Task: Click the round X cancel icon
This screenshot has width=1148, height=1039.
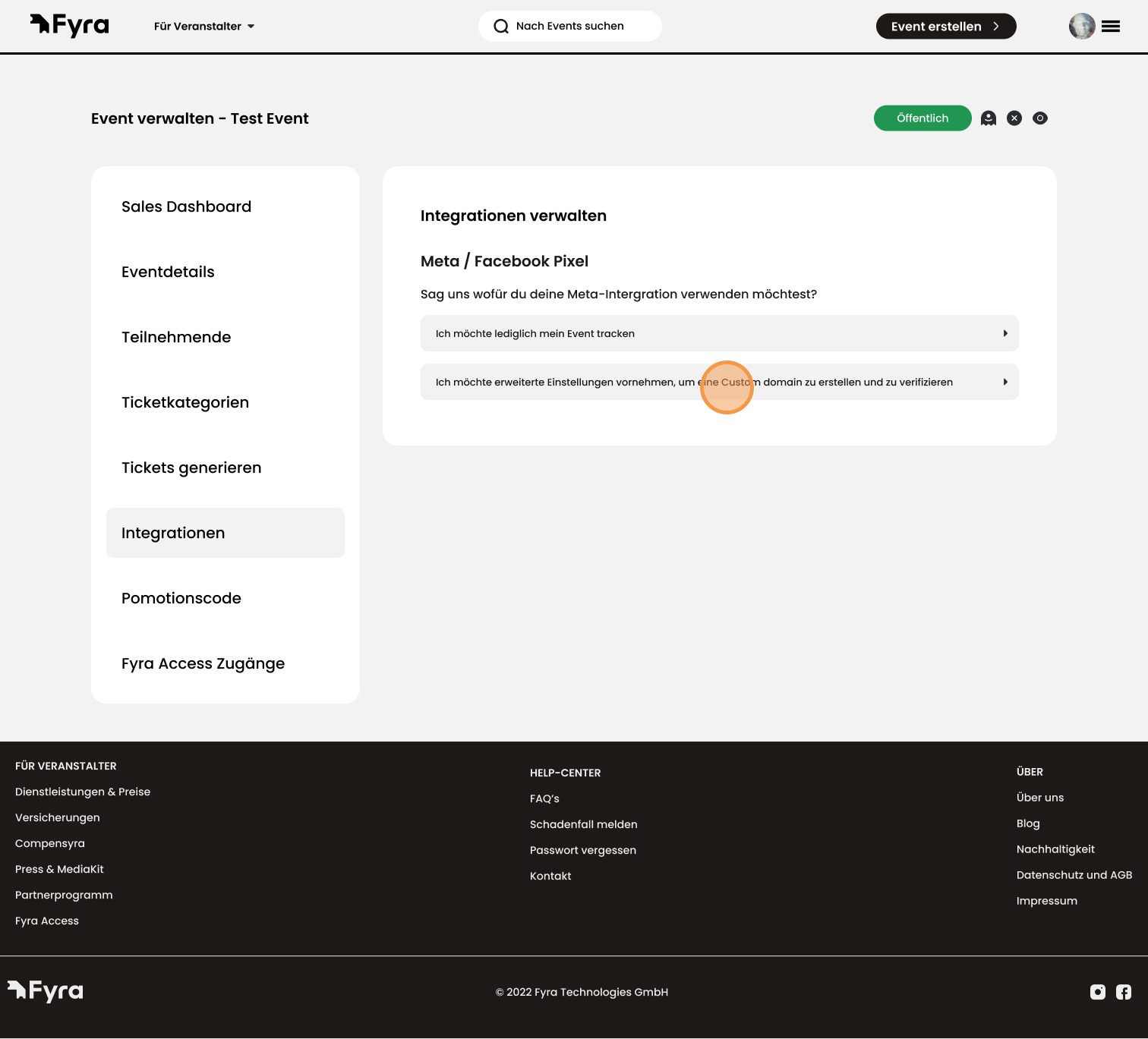Action: pos(1014,118)
